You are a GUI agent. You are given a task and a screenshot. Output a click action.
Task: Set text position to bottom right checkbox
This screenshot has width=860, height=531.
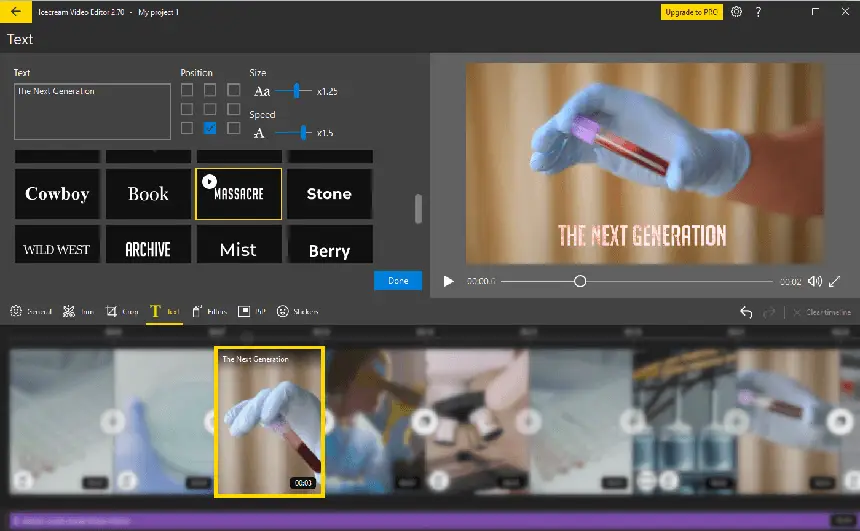tap(234, 128)
